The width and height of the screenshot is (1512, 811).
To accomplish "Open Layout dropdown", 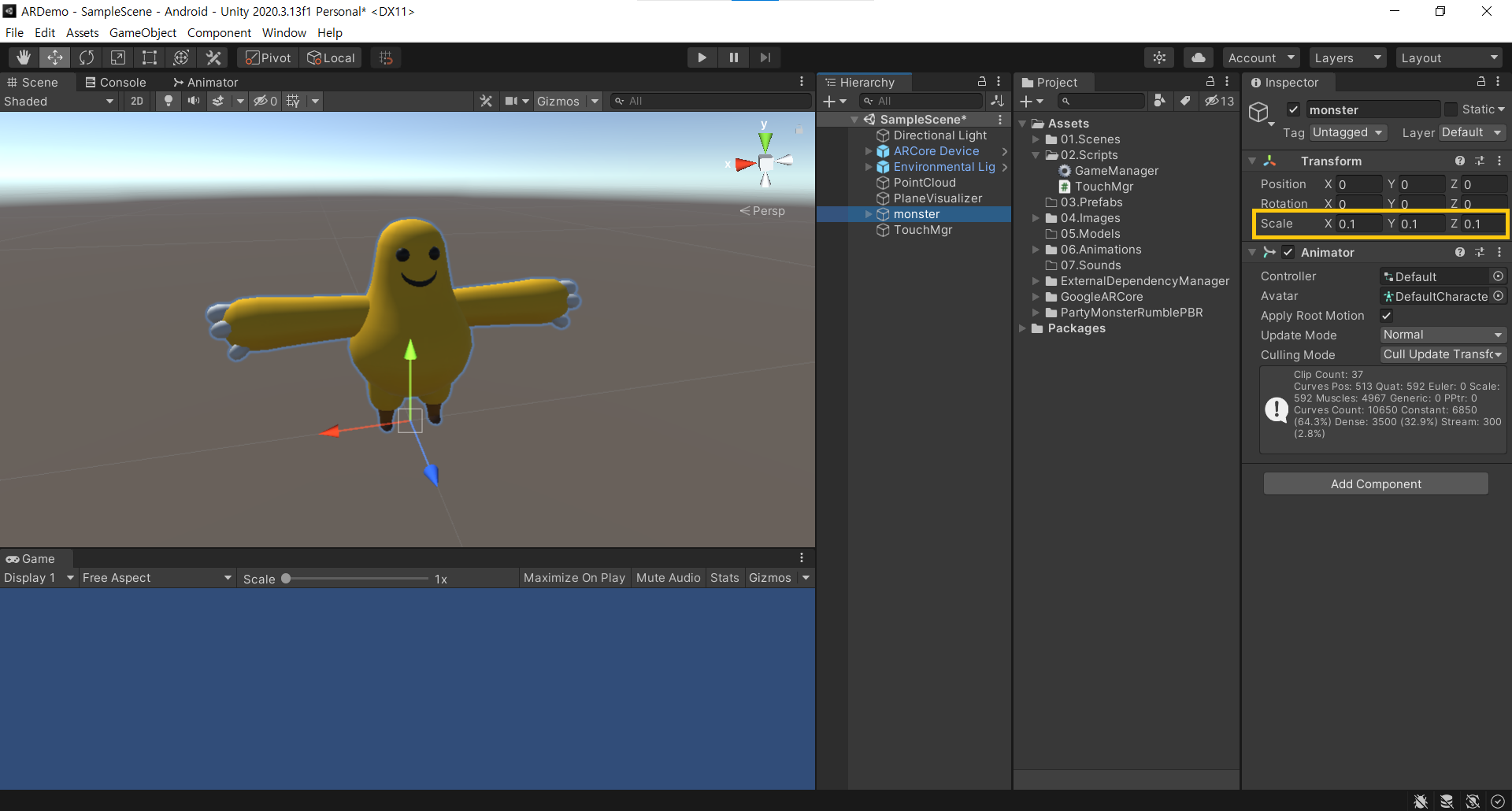I will 1449,57.
